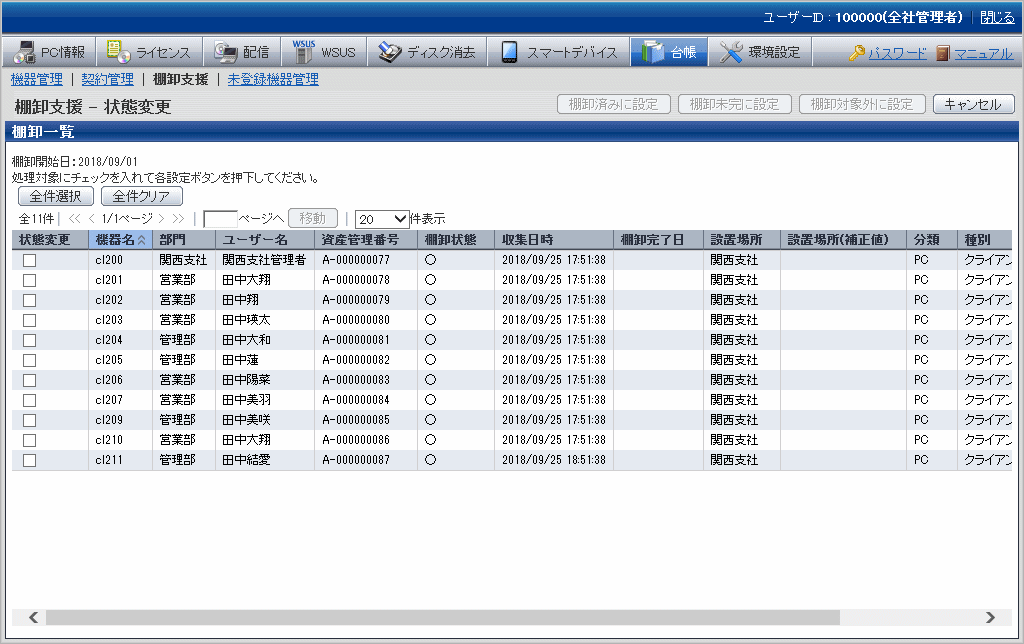Open the ディスク消去 disk erase icon
Screen dimensions: 1024x644
click(390, 52)
